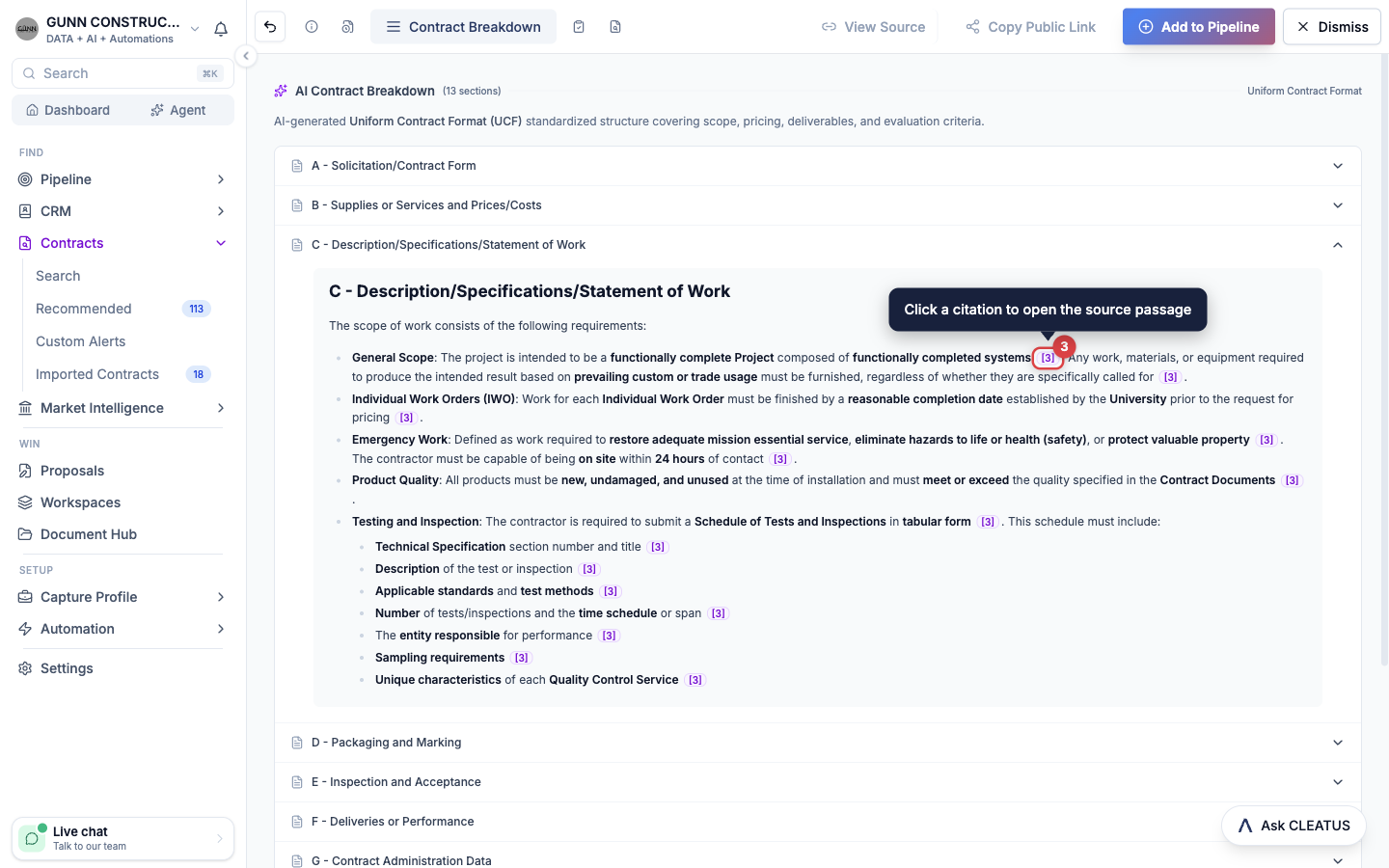The image size is (1389, 868).
Task: Collapse the Contracts menu
Action: pos(123,243)
